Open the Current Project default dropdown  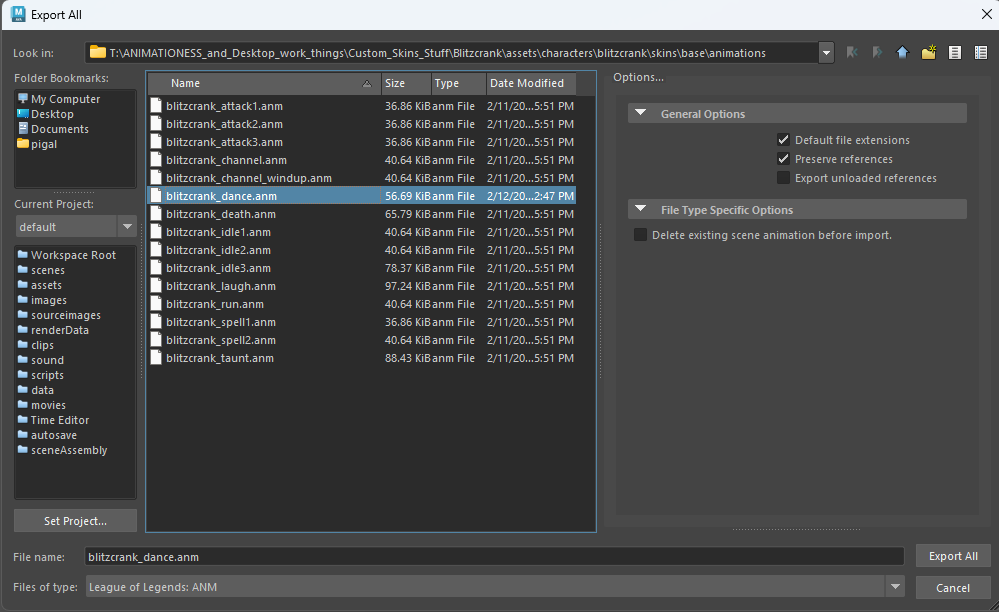tap(127, 226)
